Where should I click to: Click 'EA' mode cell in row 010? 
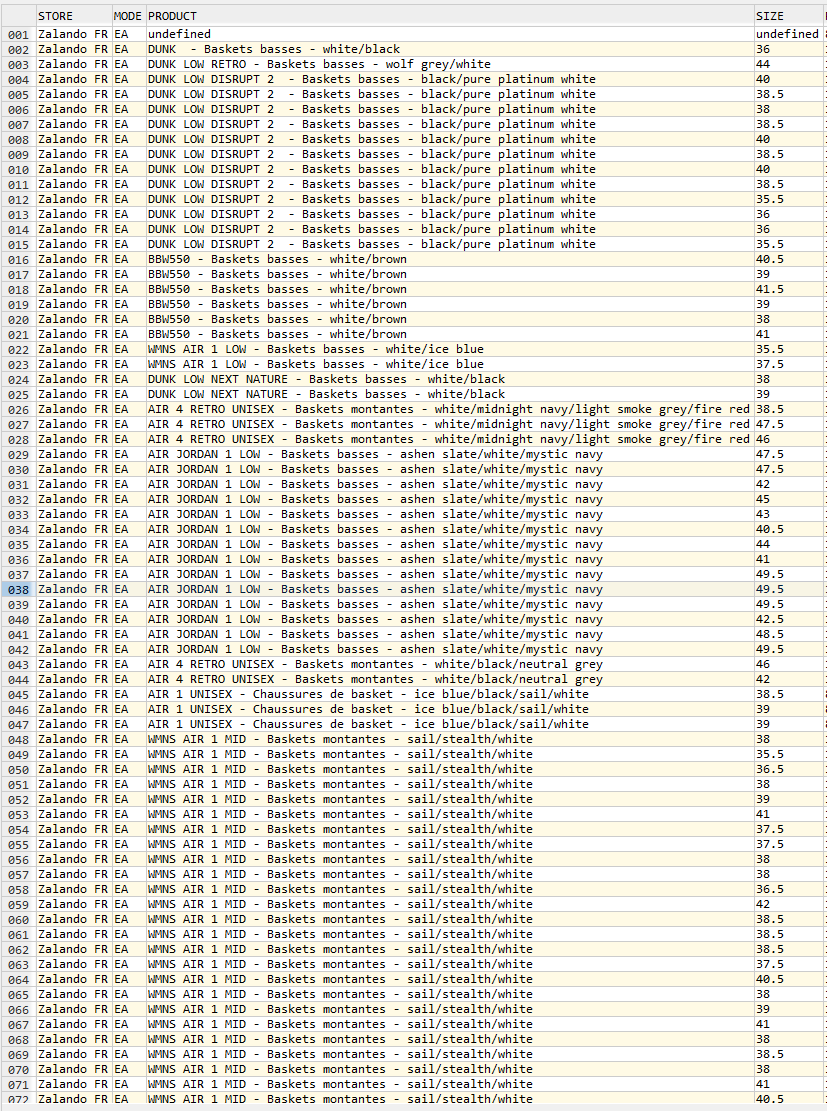coord(128,169)
